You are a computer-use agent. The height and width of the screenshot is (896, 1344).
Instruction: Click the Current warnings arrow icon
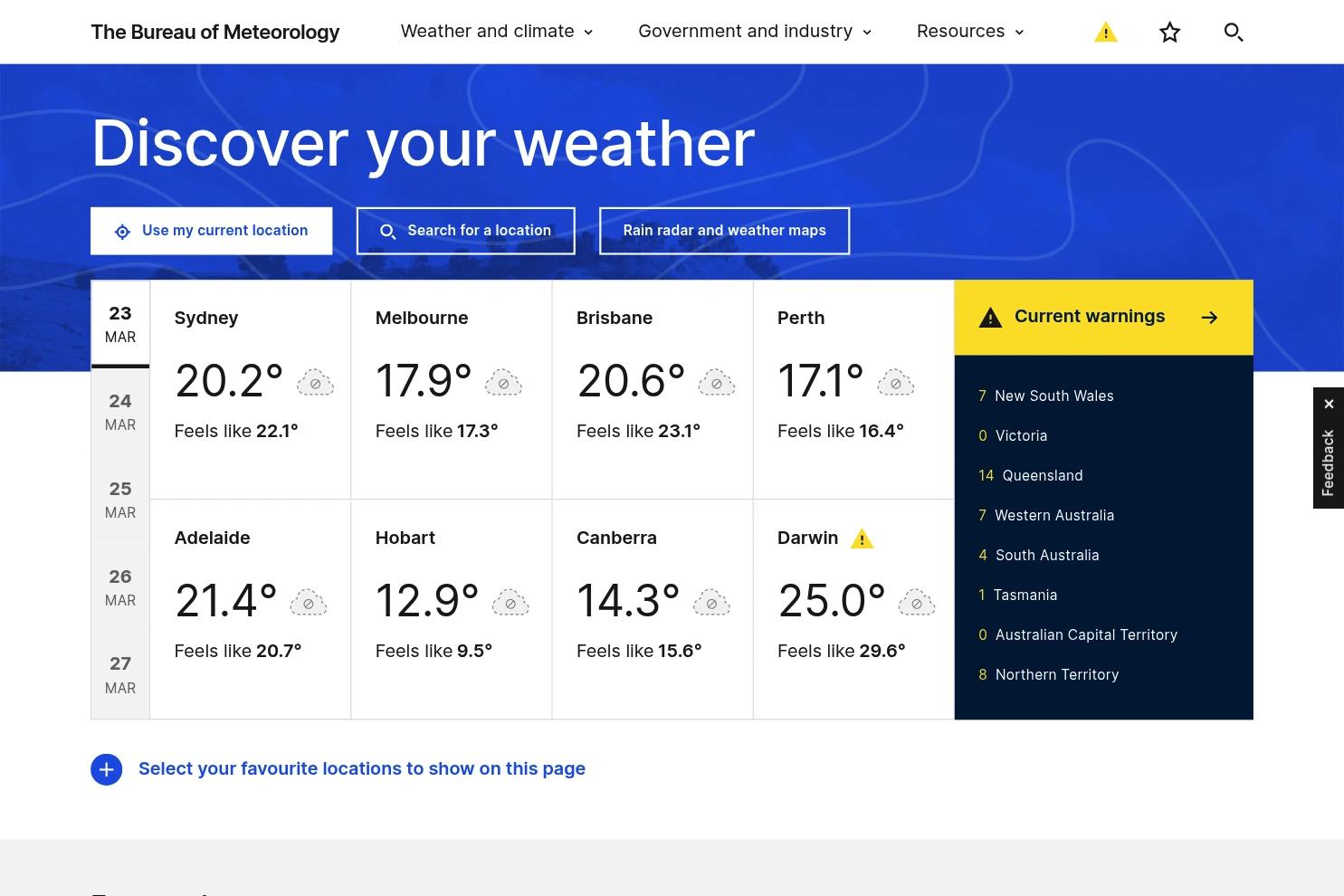pyautogui.click(x=1209, y=318)
